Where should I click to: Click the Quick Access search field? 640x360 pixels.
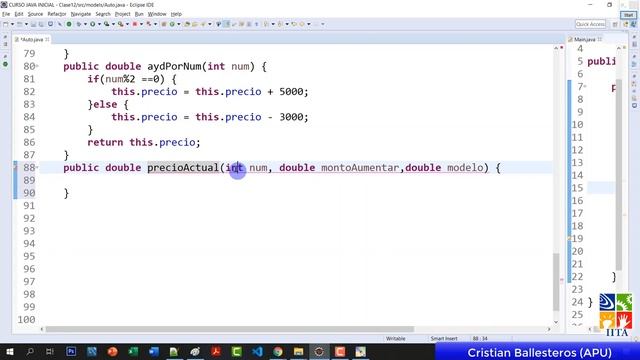[590, 24]
